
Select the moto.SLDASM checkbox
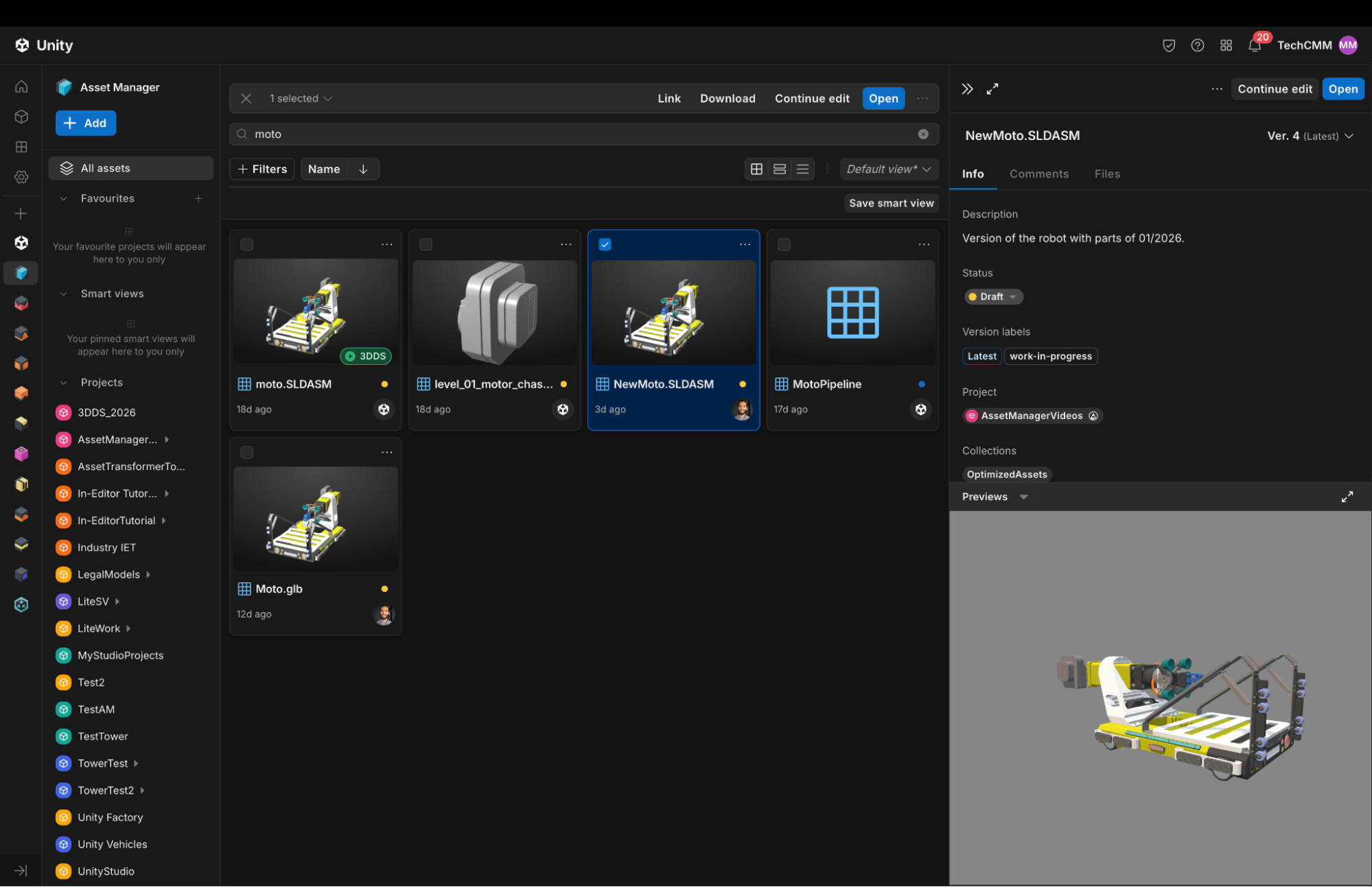[x=247, y=245]
